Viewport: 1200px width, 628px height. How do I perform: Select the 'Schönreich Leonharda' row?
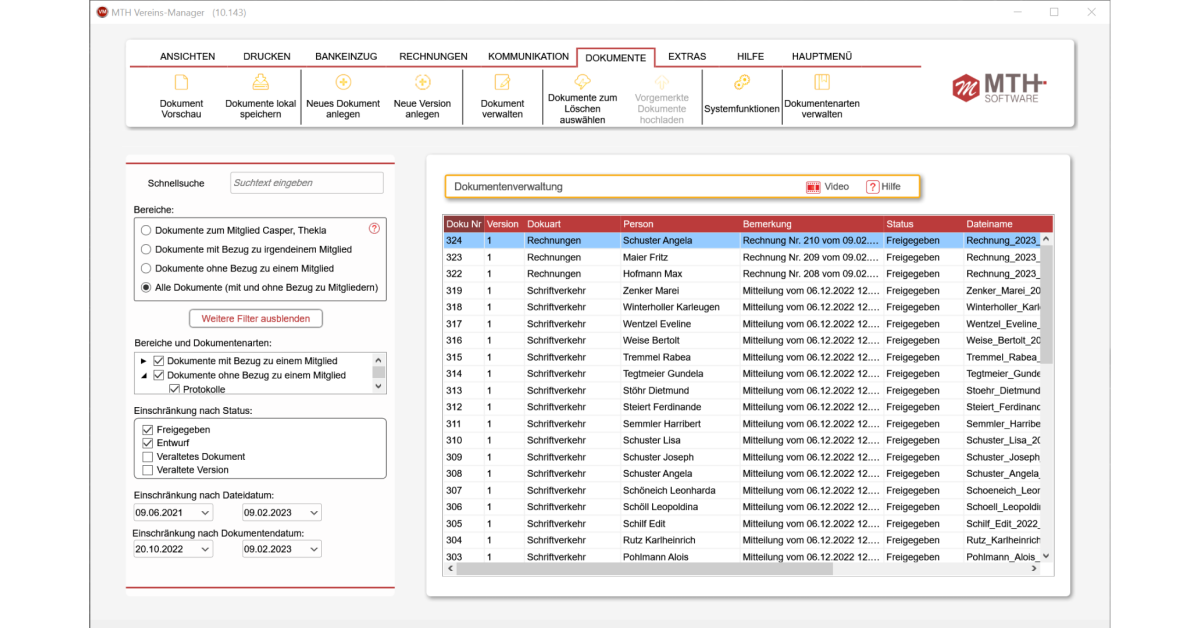point(742,490)
